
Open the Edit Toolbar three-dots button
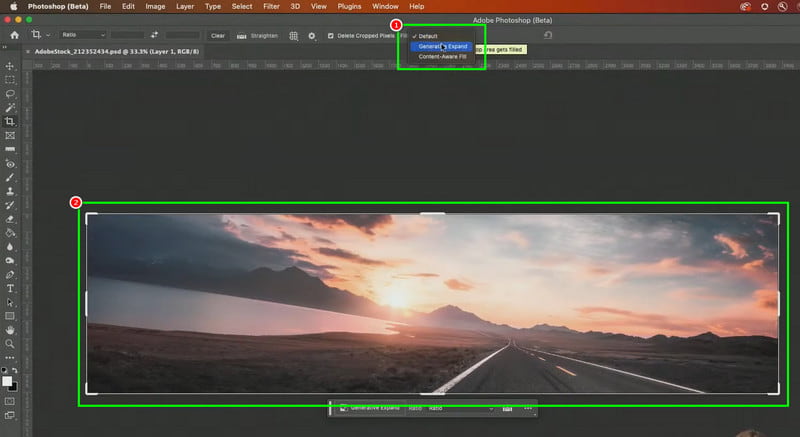[10, 358]
